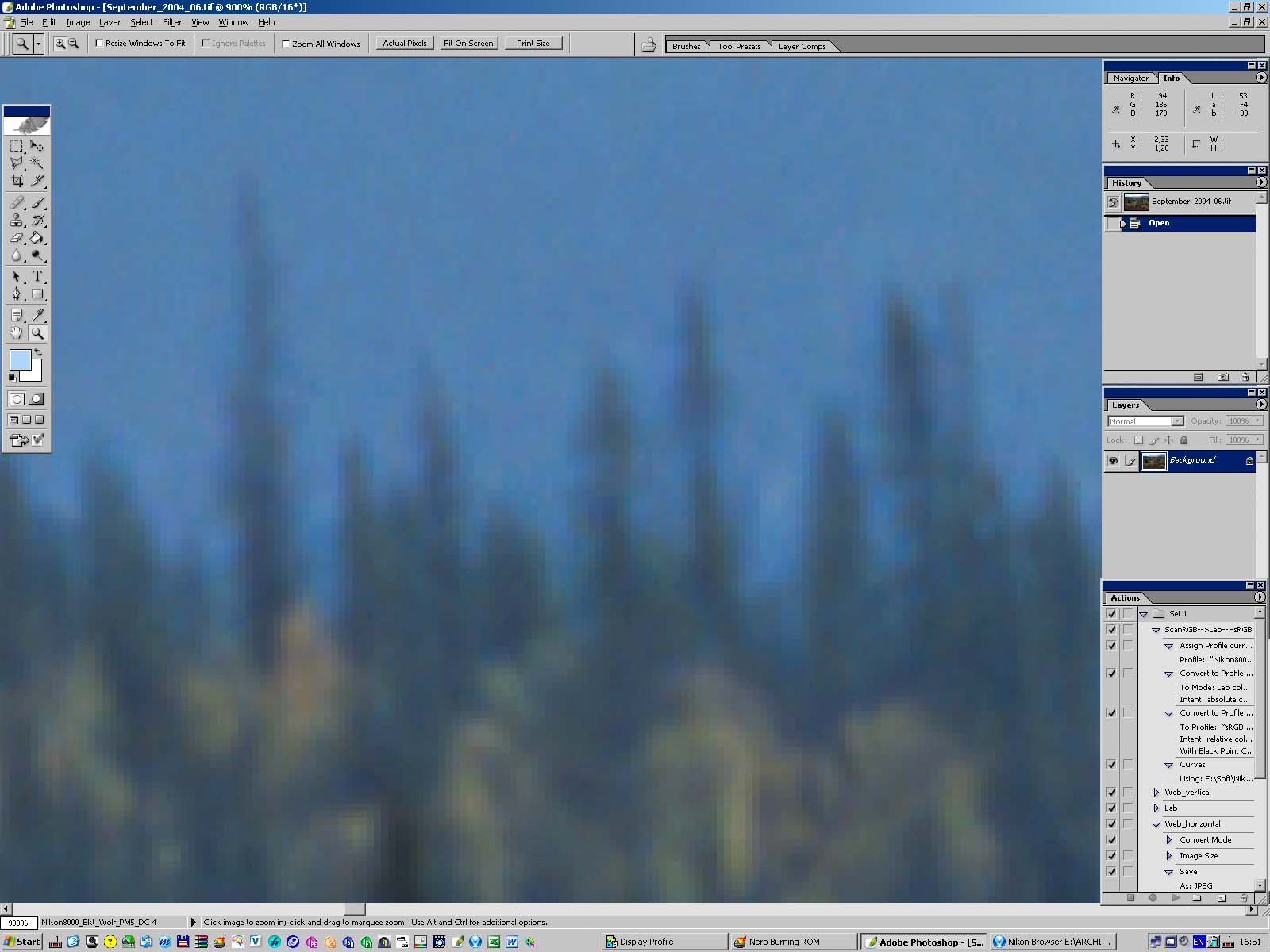Collapse the Curves step
This screenshot has width=1270, height=952.
1169,765
